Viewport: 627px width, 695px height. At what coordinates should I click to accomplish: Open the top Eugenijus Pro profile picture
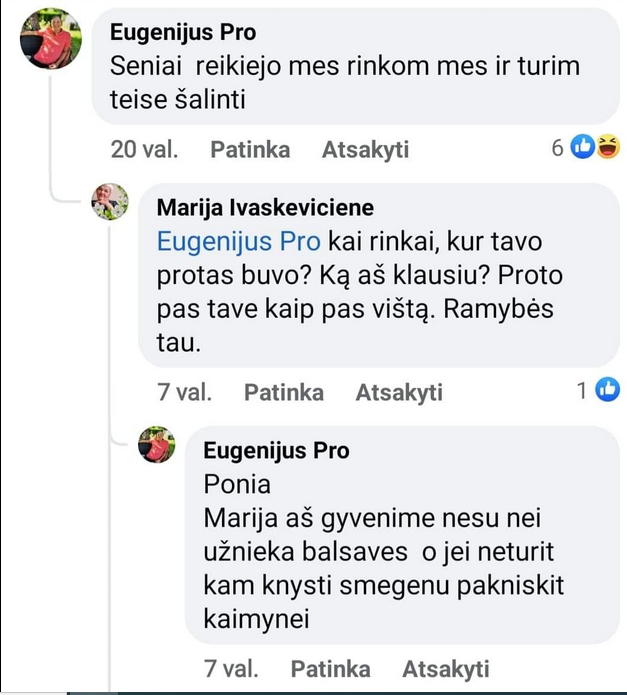[x=51, y=39]
